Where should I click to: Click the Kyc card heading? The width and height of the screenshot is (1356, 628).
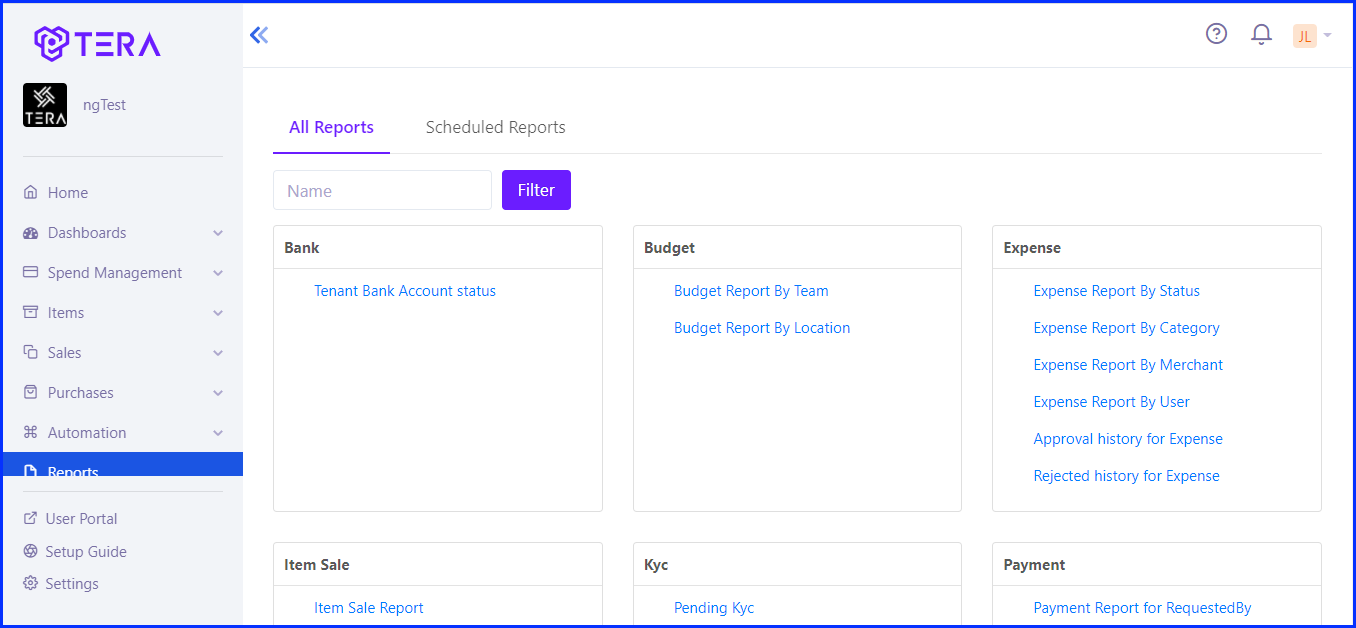pyautogui.click(x=656, y=564)
